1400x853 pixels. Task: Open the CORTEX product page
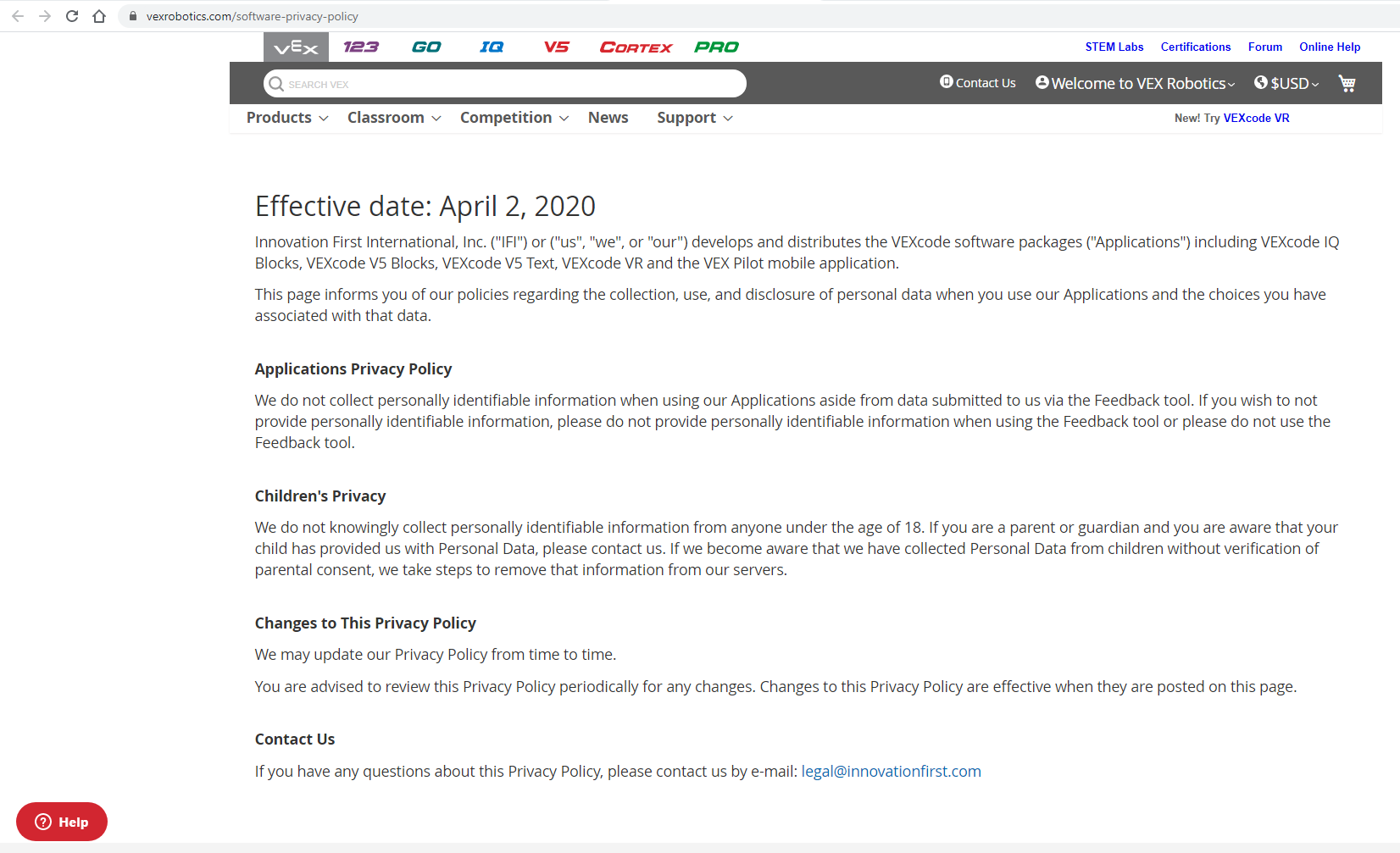point(635,47)
